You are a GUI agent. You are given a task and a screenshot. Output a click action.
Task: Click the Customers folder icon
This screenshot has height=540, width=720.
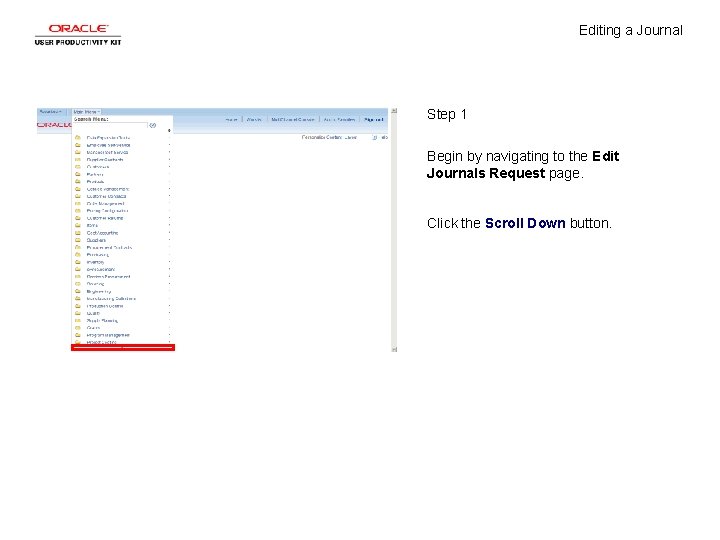78,167
